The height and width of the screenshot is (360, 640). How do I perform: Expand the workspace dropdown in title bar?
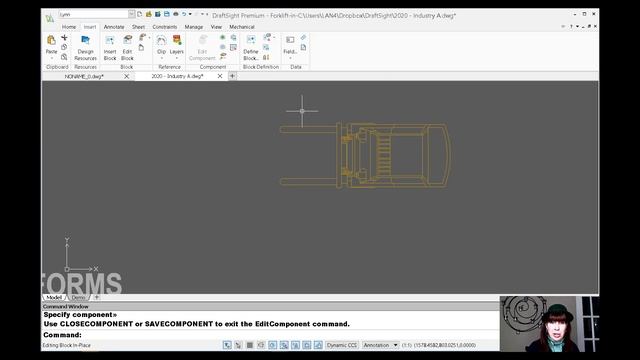pos(131,14)
